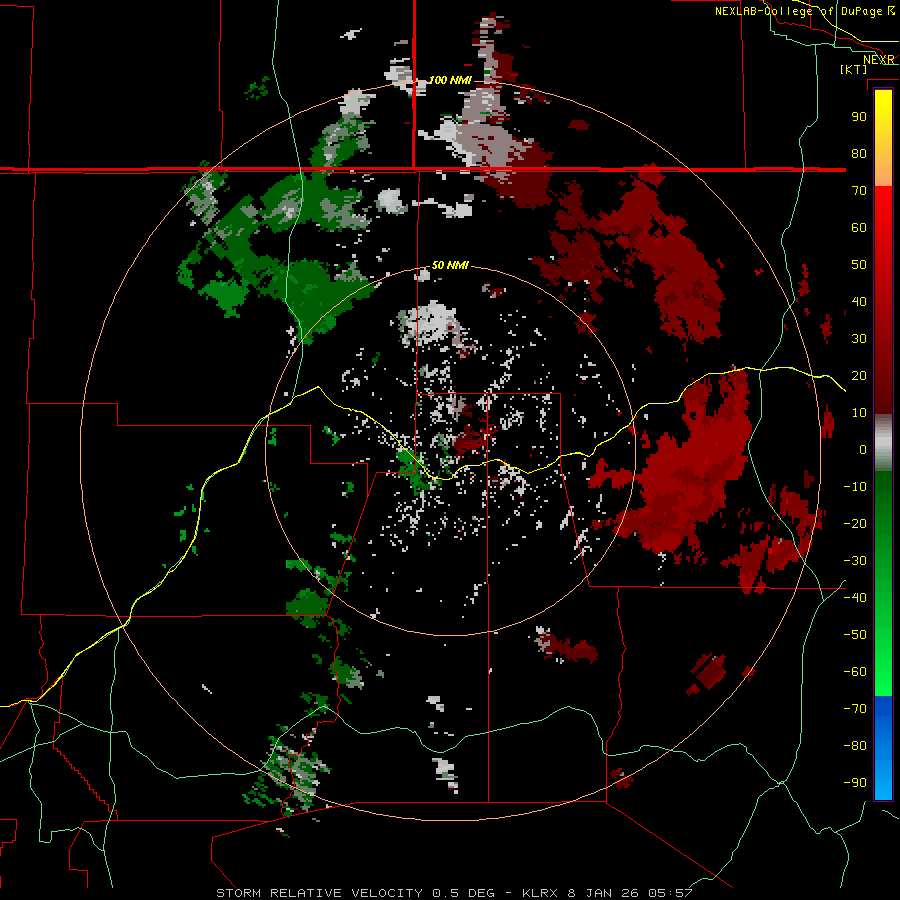Select the -80 knot scale label
Screen dimensions: 900x900
(x=855, y=746)
